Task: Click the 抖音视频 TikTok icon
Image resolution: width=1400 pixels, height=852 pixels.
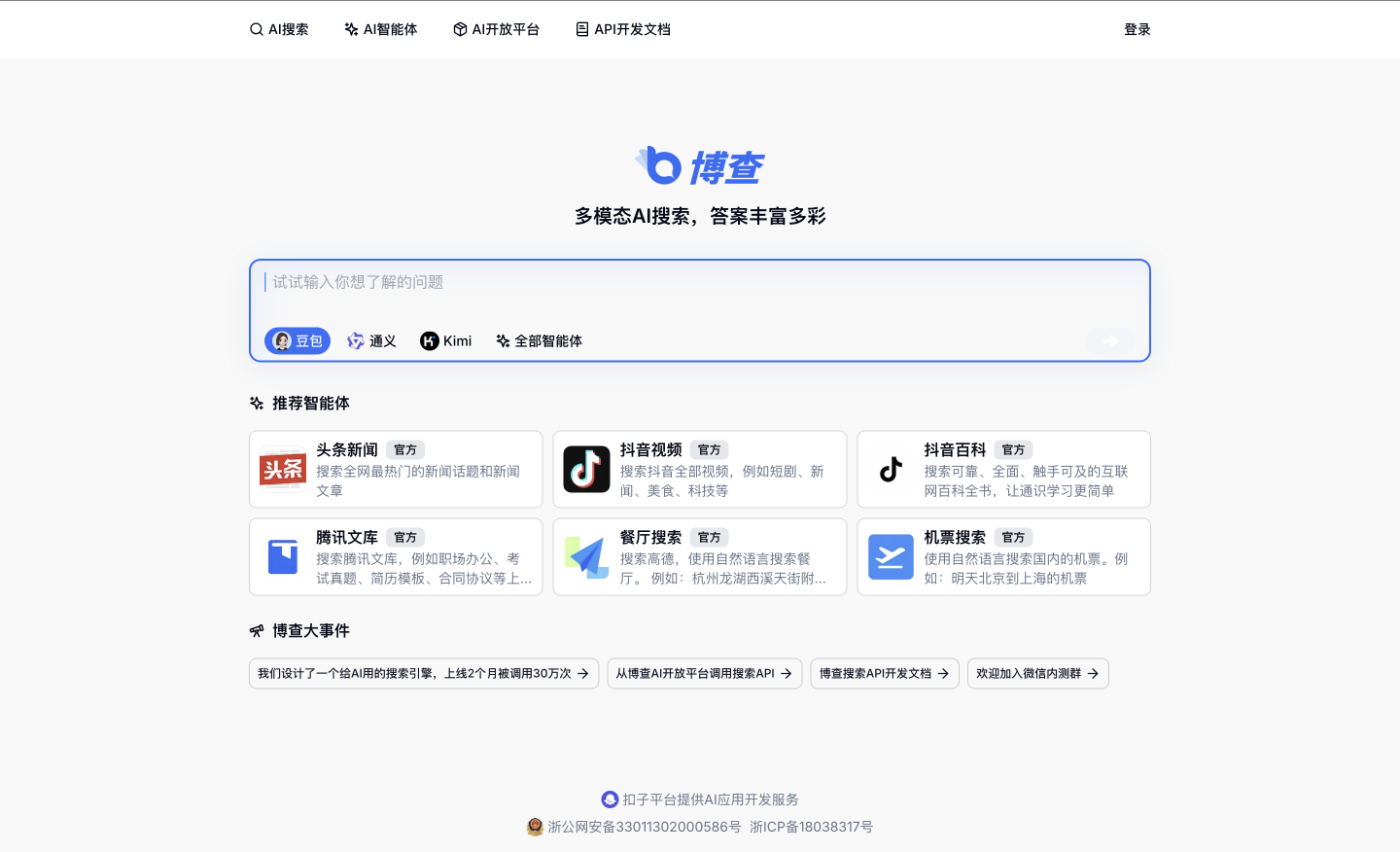Action: [x=587, y=469]
